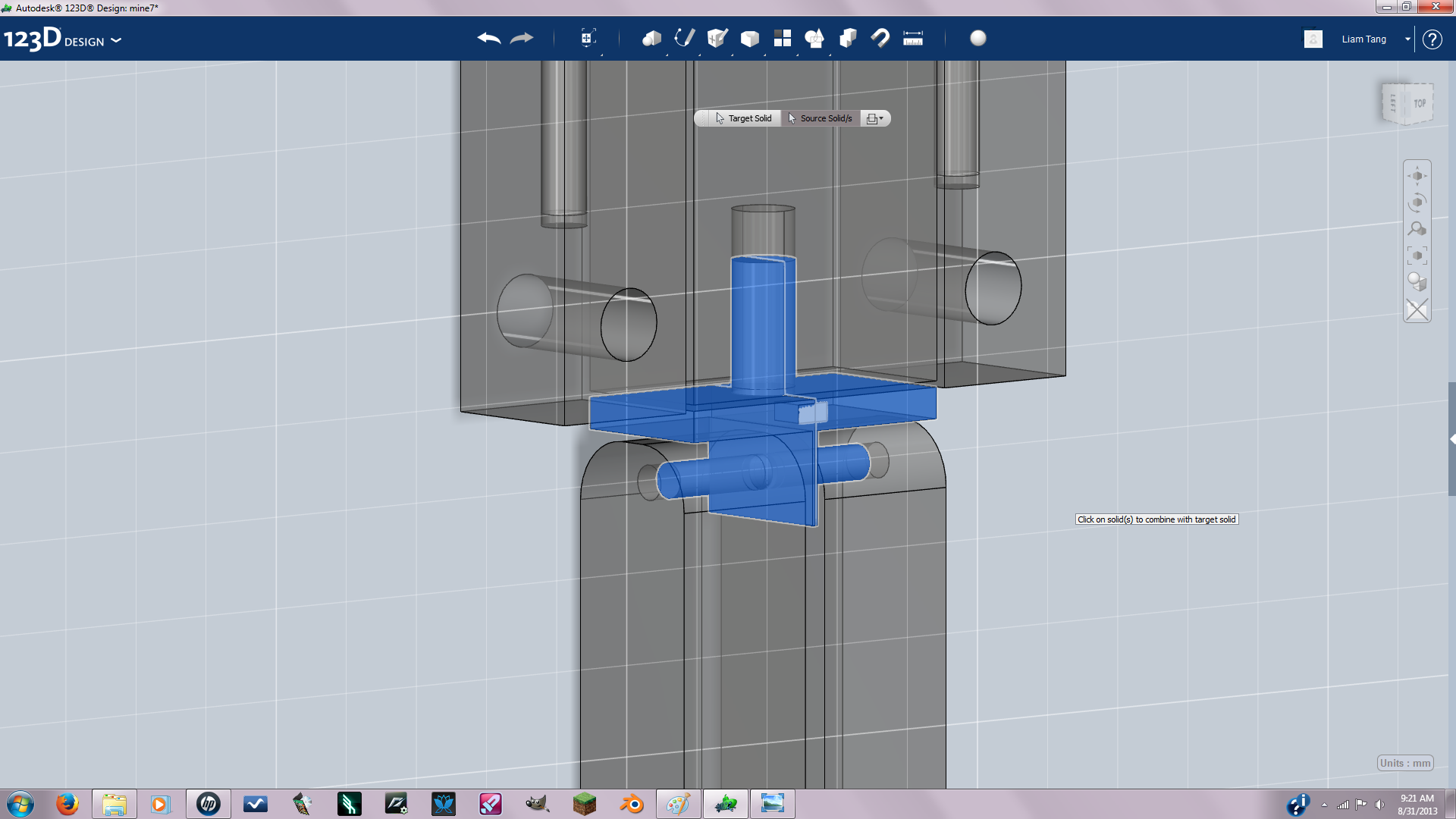Open Blender from the taskbar
Image resolution: width=1456 pixels, height=819 pixels.
(632, 804)
